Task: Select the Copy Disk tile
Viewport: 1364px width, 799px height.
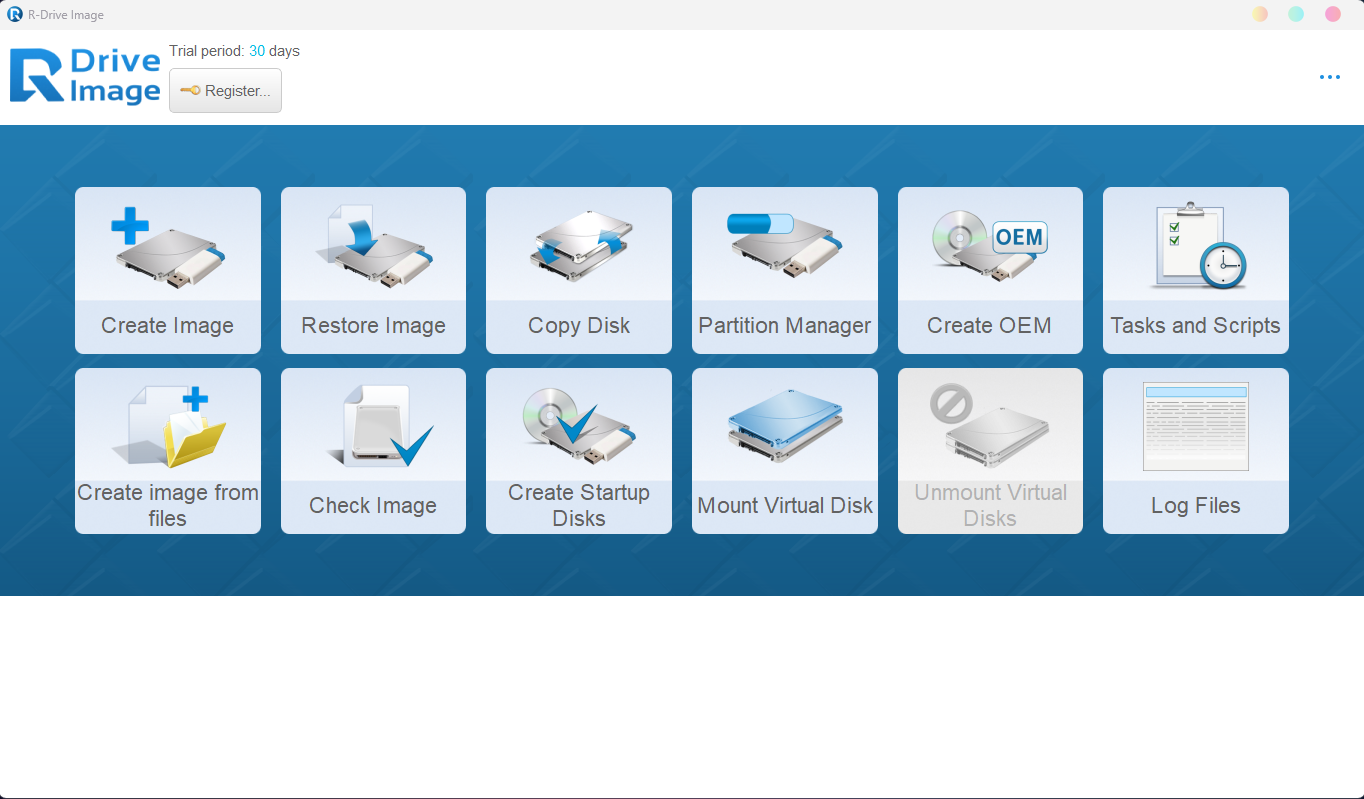Action: (x=579, y=270)
